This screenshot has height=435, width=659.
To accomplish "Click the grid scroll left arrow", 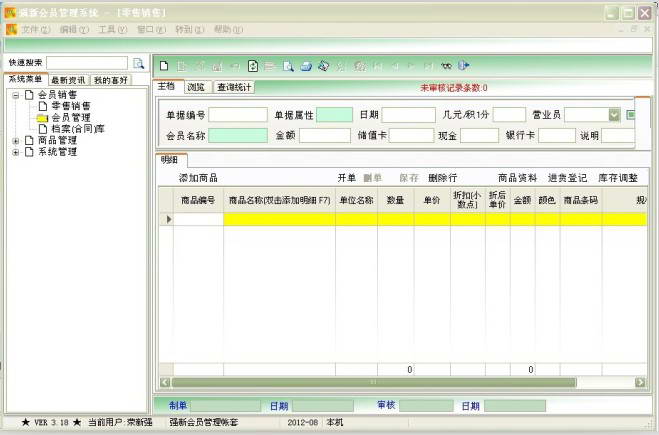I will coord(165,382).
